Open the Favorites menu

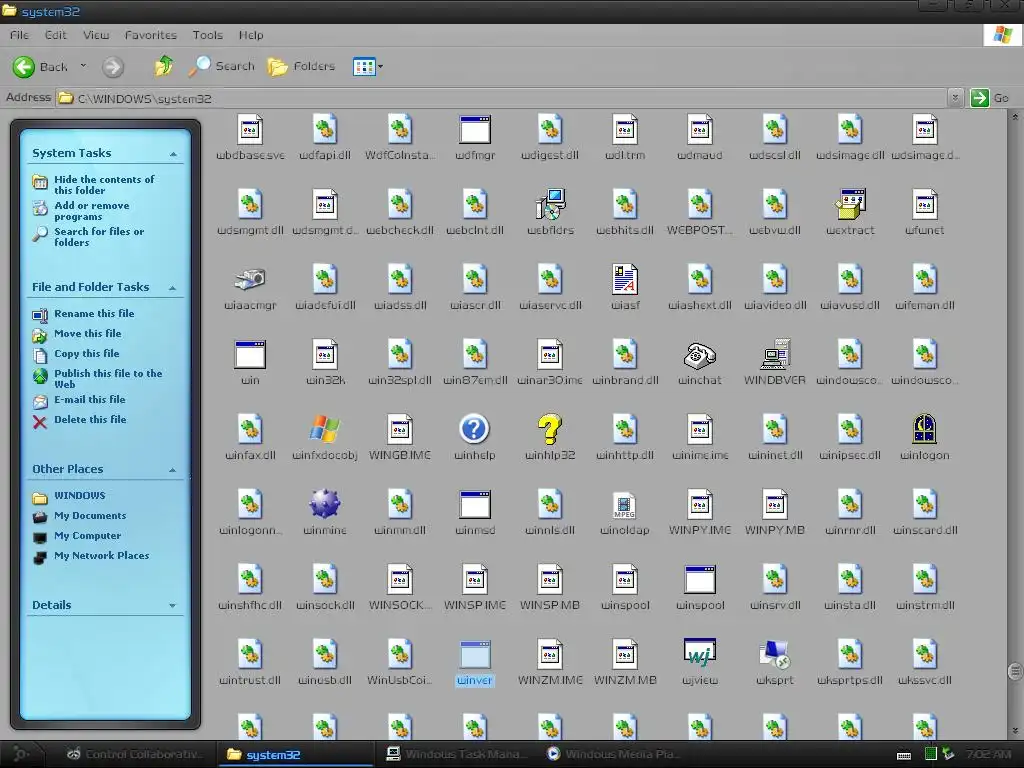pos(151,35)
